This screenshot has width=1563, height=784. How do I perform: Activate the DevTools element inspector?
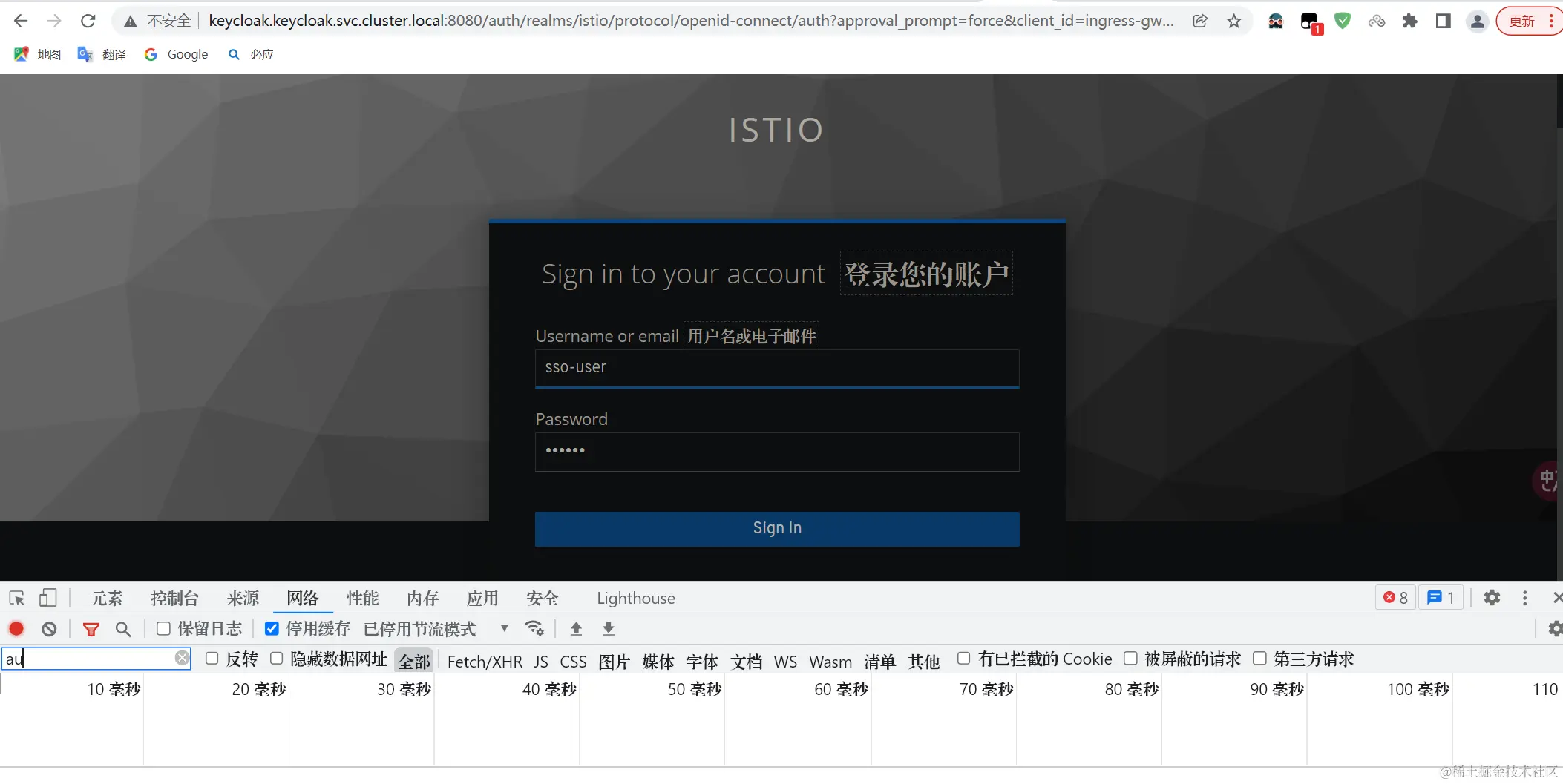(x=17, y=598)
